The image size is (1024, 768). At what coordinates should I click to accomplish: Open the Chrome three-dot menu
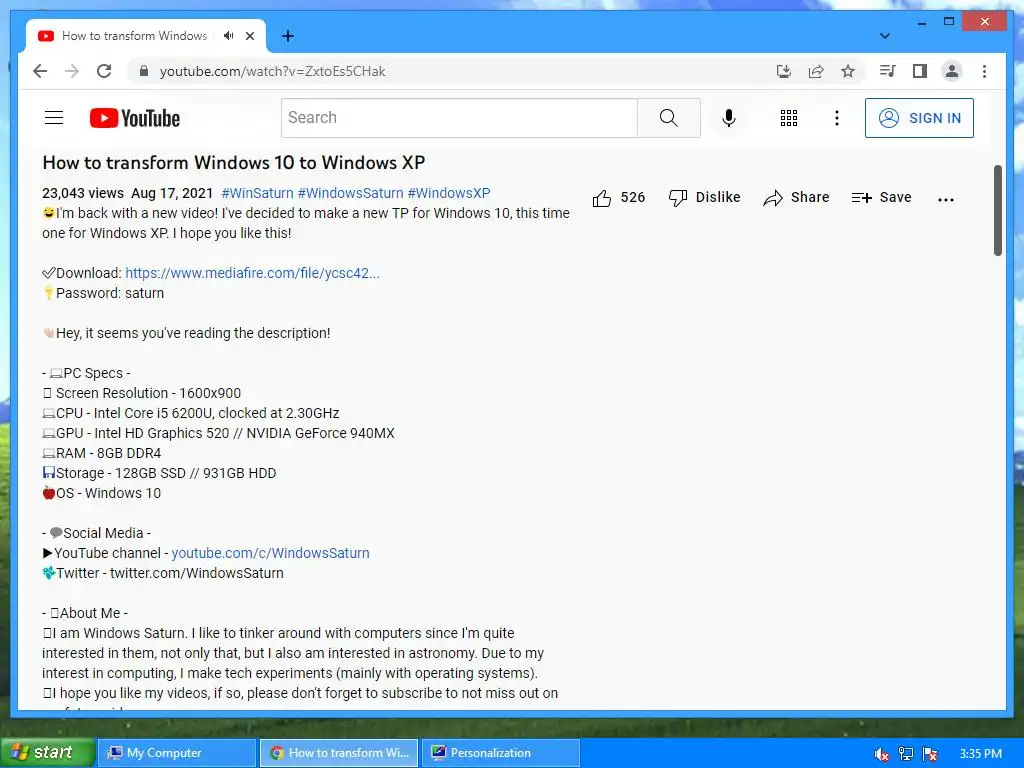point(984,71)
